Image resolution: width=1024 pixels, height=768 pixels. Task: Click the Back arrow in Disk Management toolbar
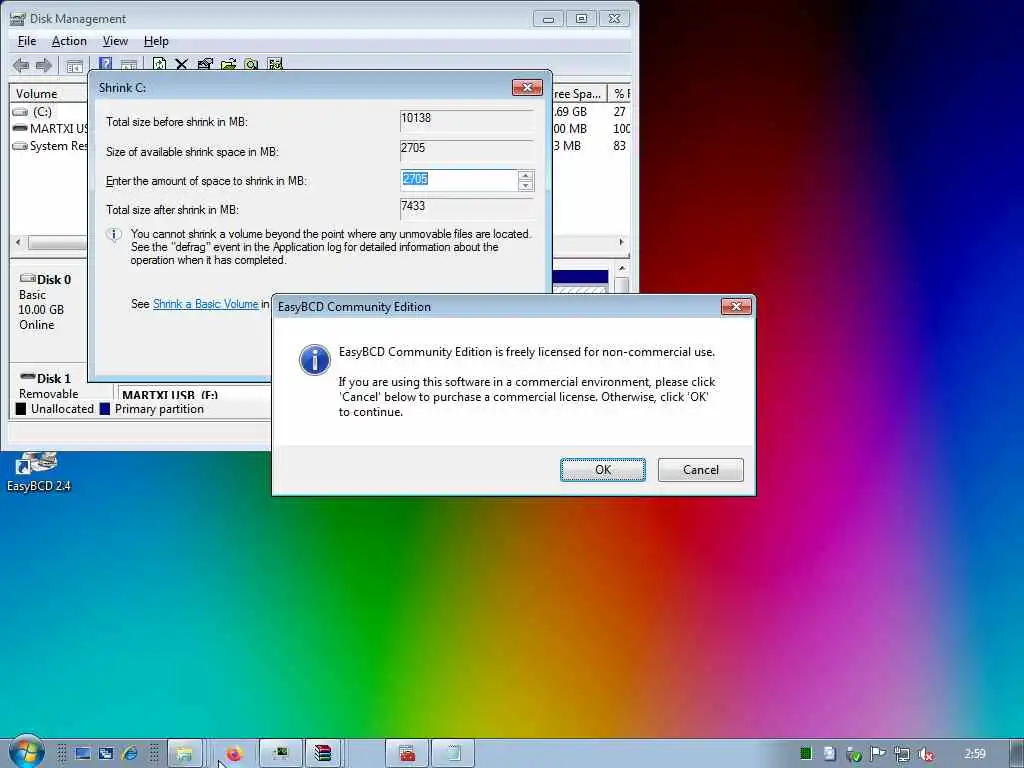21,65
